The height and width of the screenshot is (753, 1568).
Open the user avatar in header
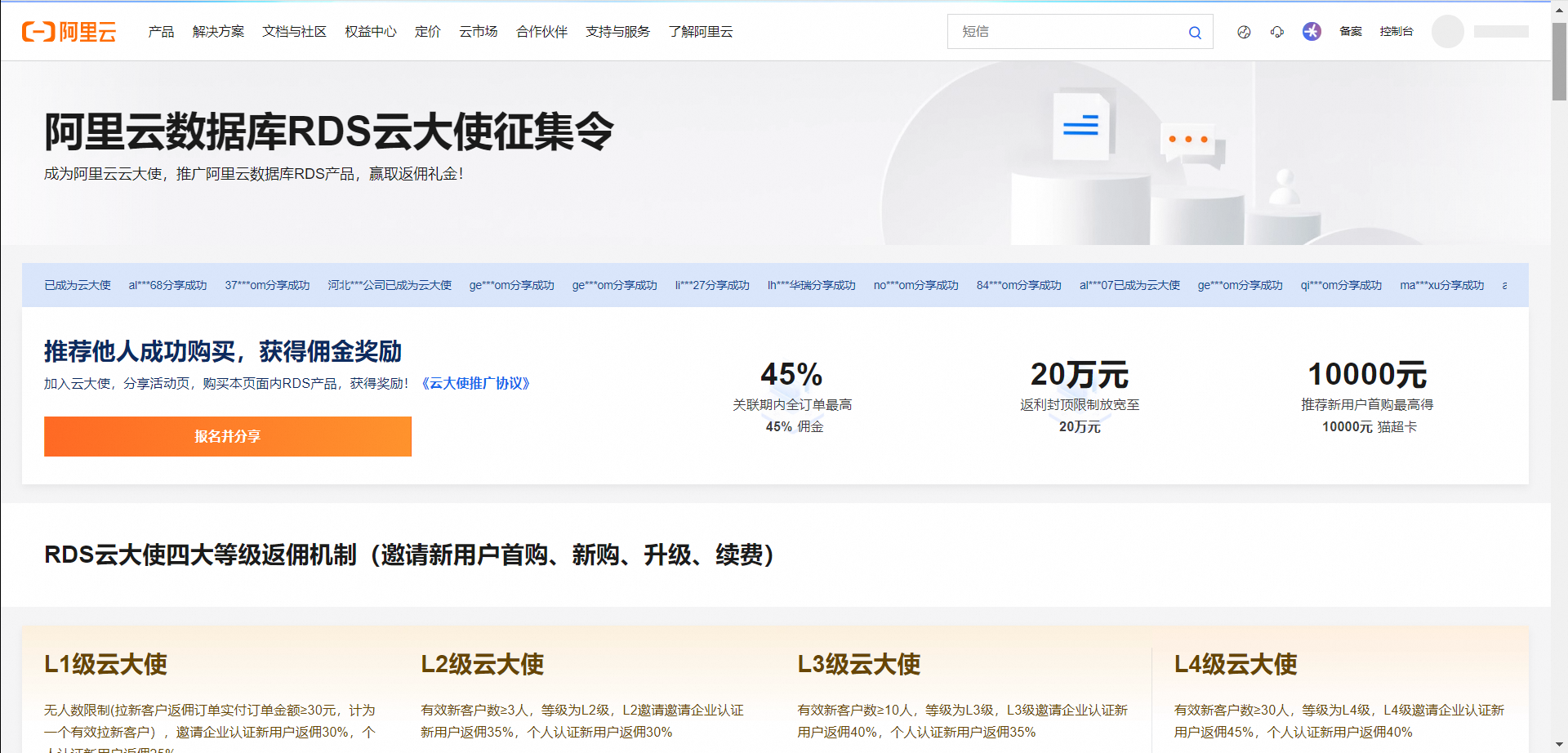coord(1448,31)
